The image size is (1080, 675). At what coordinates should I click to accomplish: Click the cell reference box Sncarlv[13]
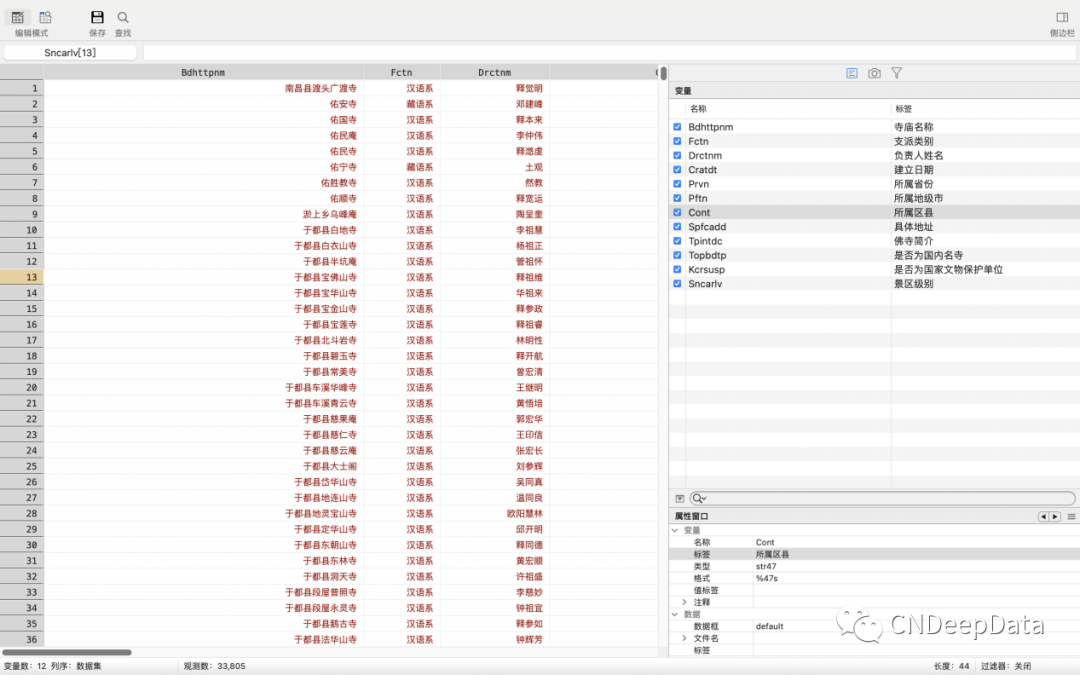pos(70,52)
